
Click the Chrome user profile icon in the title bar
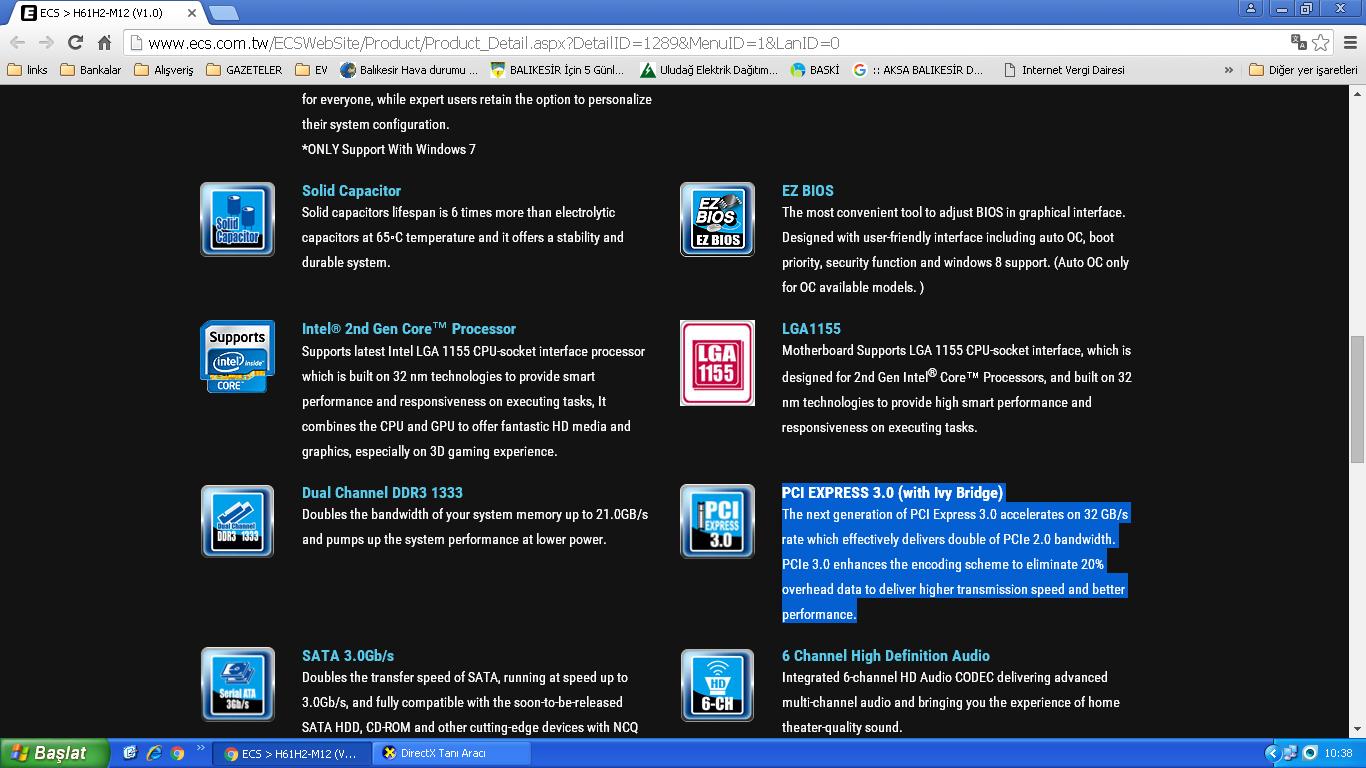[1251, 8]
